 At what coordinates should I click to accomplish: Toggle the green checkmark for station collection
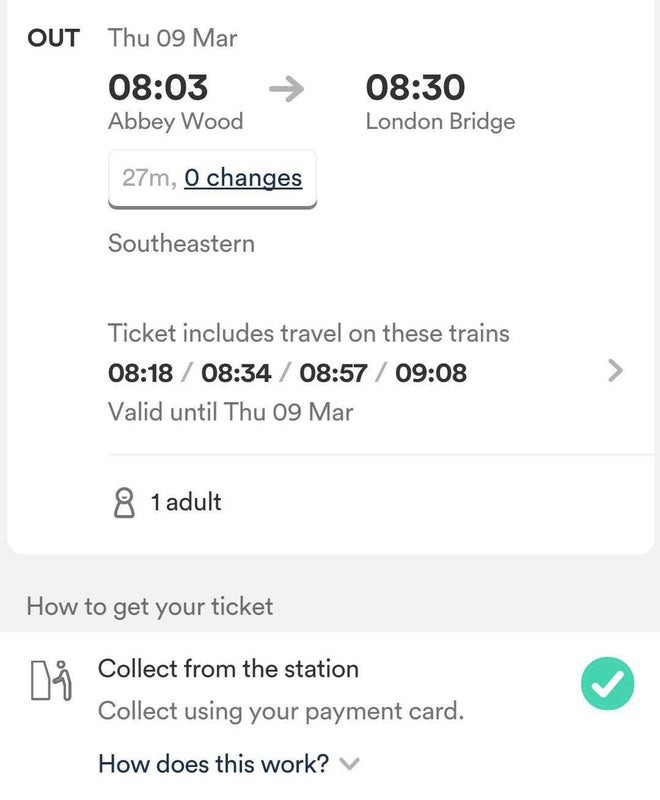pyautogui.click(x=607, y=683)
